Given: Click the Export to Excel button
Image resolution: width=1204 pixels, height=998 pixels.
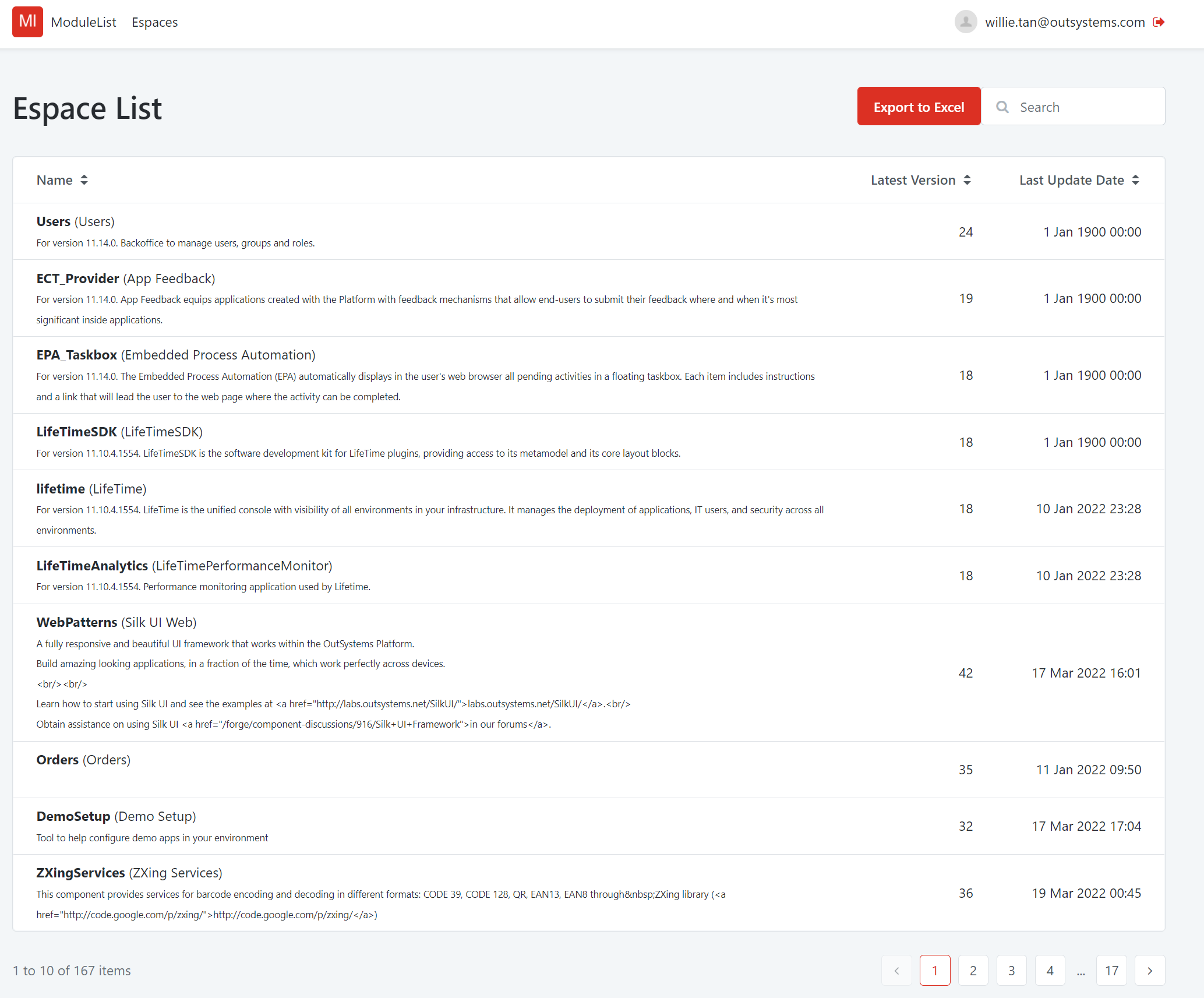Looking at the screenshot, I should pos(919,107).
